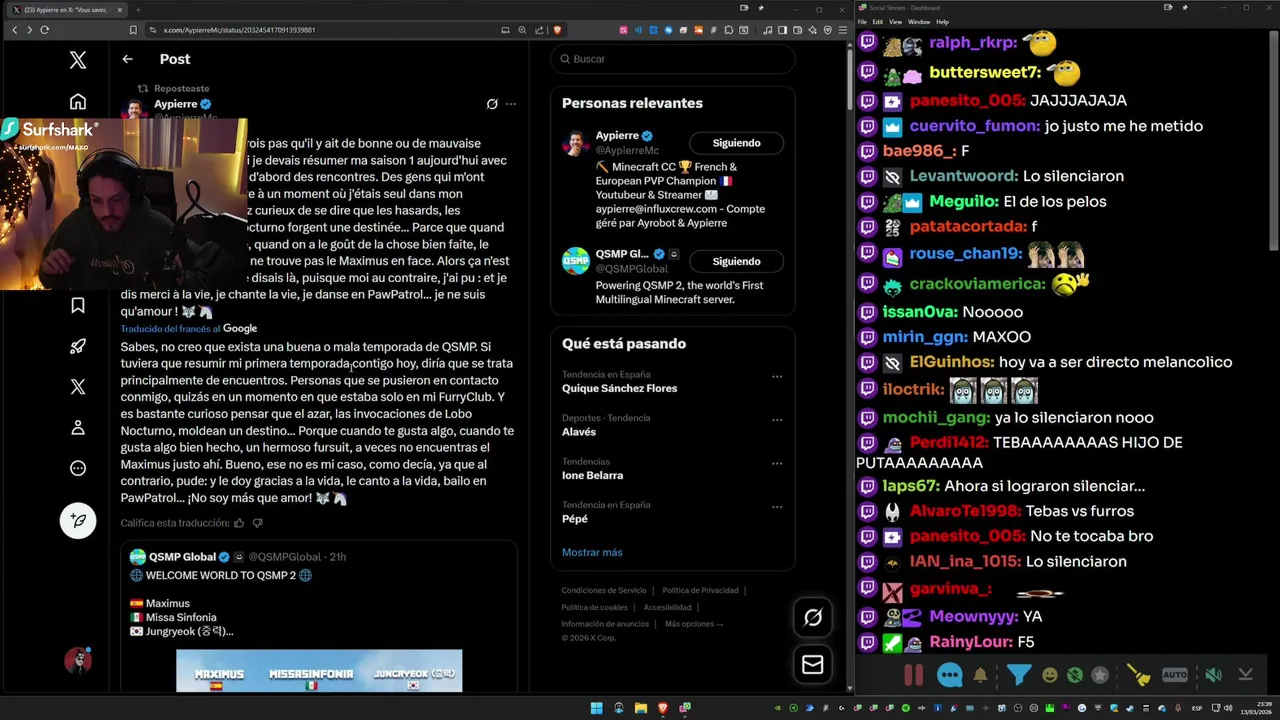
Task: Open the blue filter funnel in Social Stream
Action: 1019,675
